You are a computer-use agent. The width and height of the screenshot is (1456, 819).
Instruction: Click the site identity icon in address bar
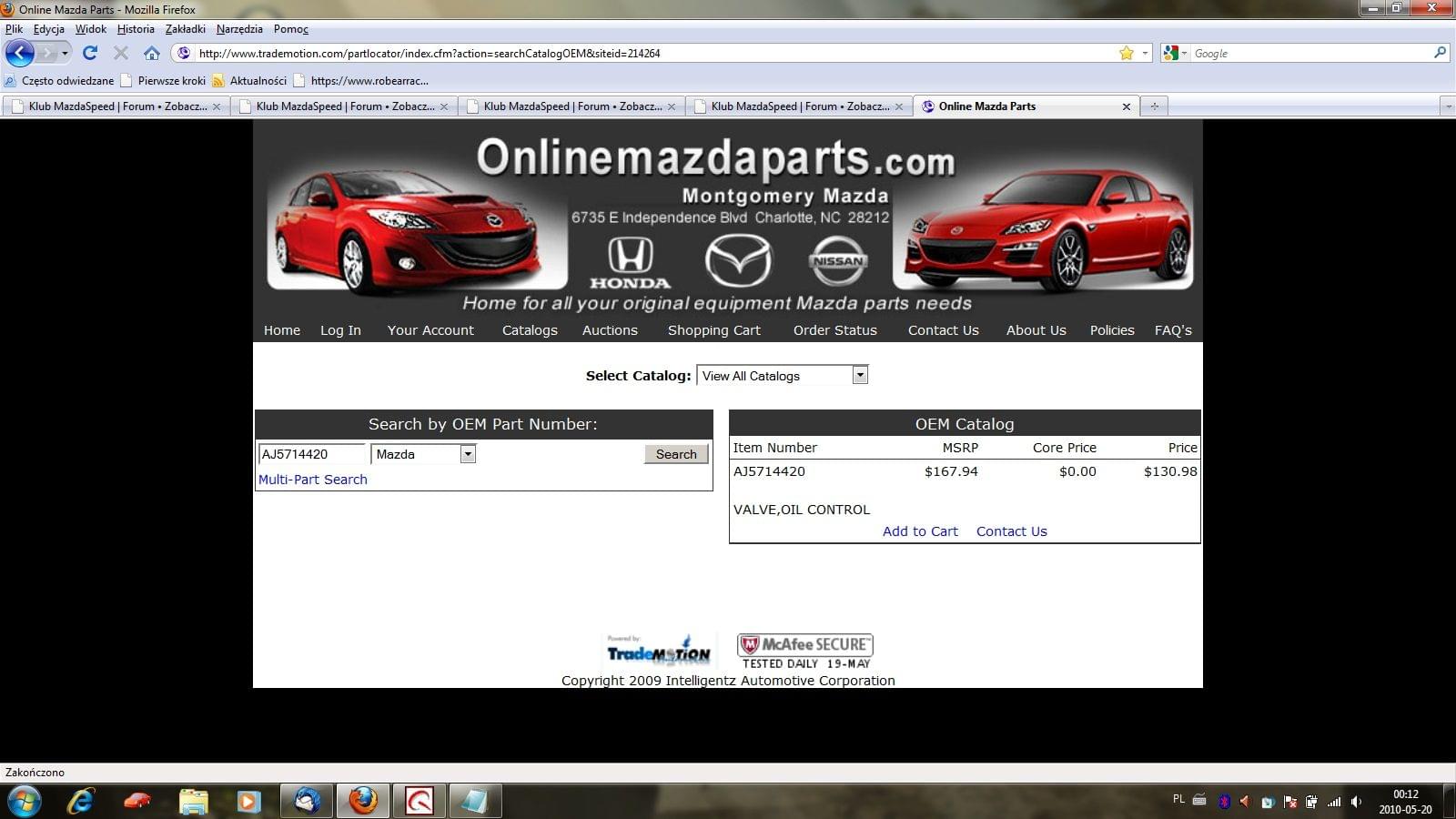pos(183,53)
